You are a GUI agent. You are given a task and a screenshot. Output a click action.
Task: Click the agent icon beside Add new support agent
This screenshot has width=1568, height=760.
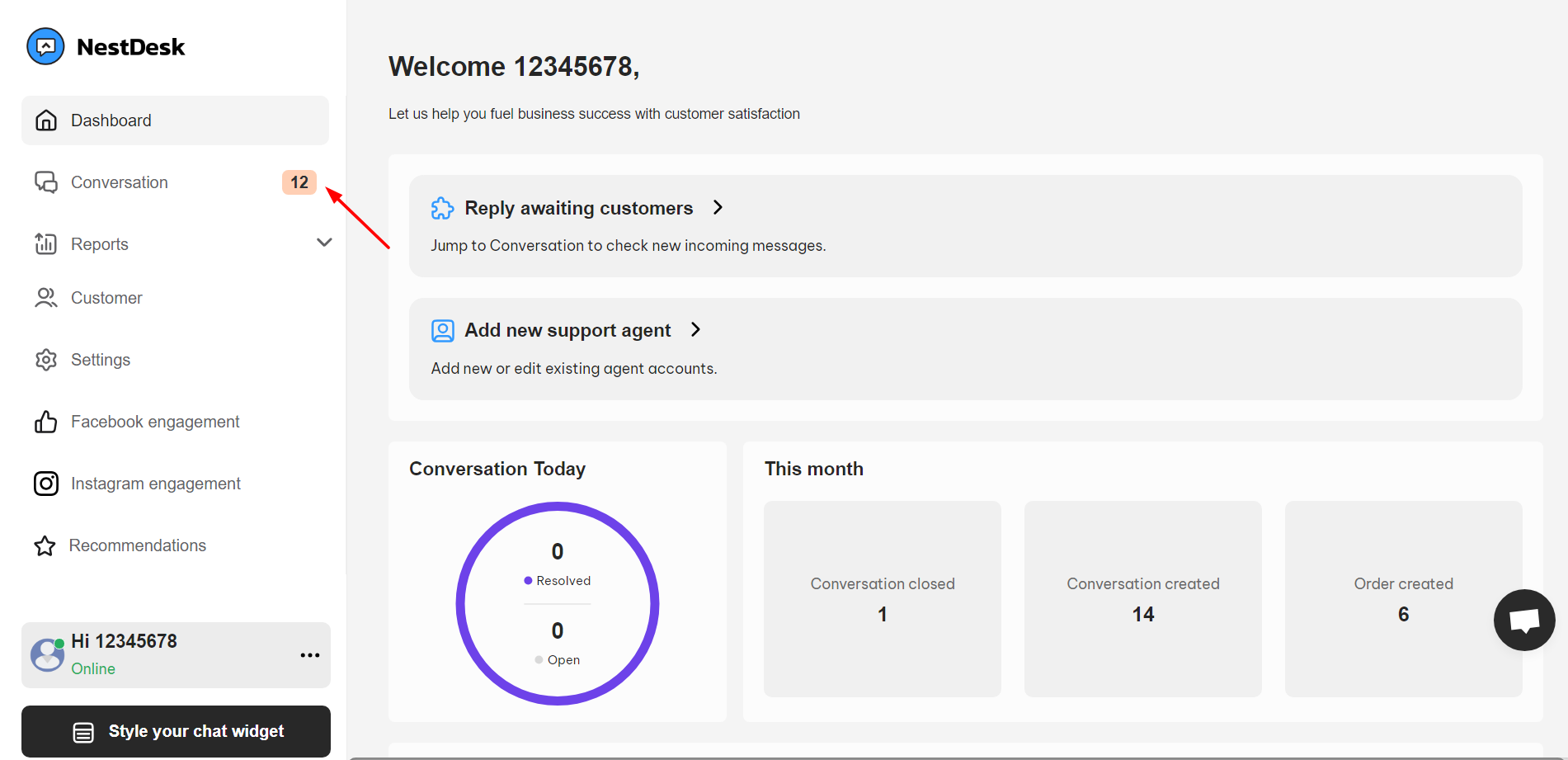(443, 331)
